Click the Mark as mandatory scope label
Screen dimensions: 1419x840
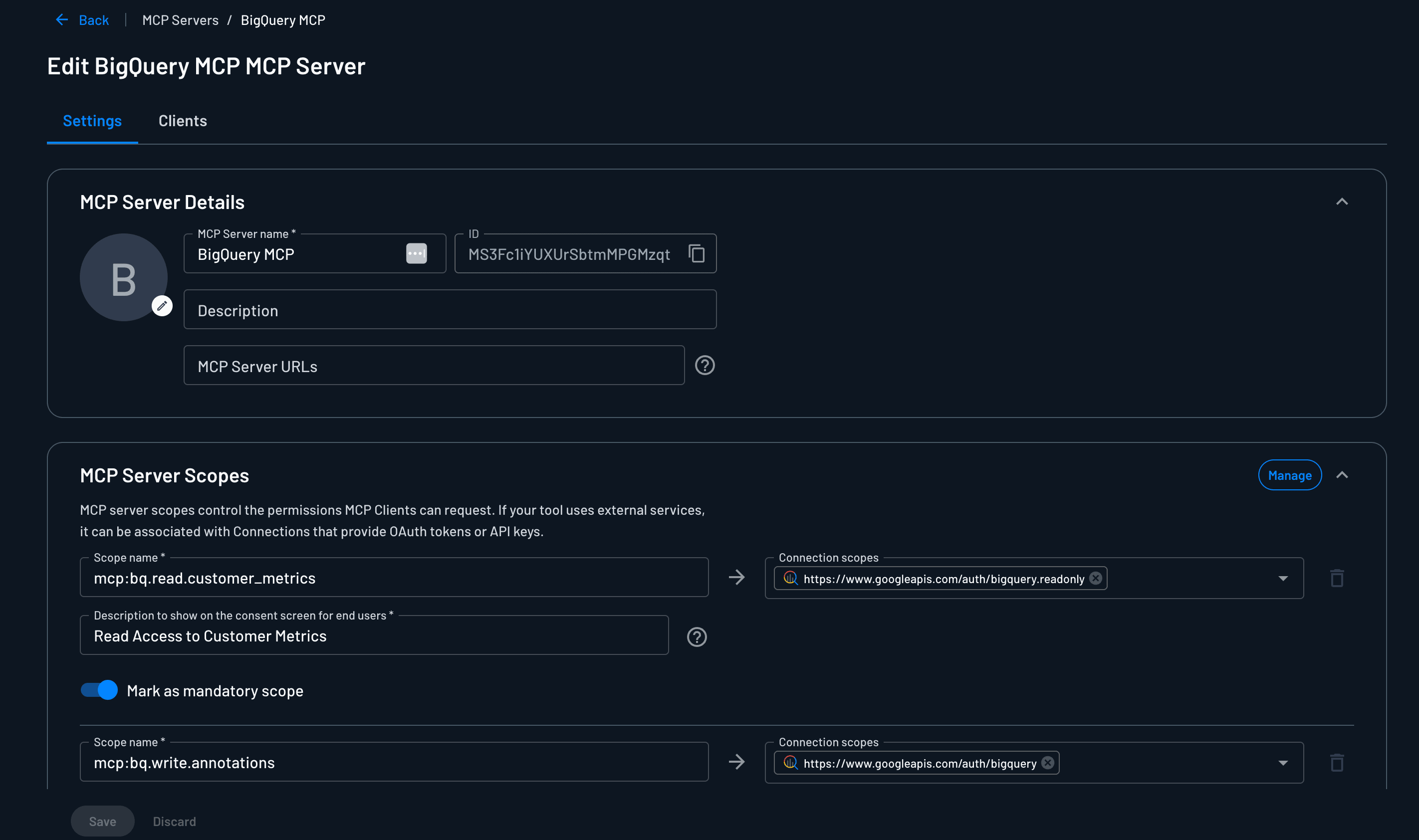215,691
